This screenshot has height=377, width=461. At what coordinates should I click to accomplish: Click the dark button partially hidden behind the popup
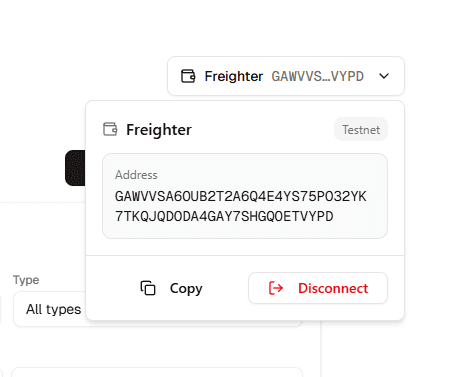point(75,168)
